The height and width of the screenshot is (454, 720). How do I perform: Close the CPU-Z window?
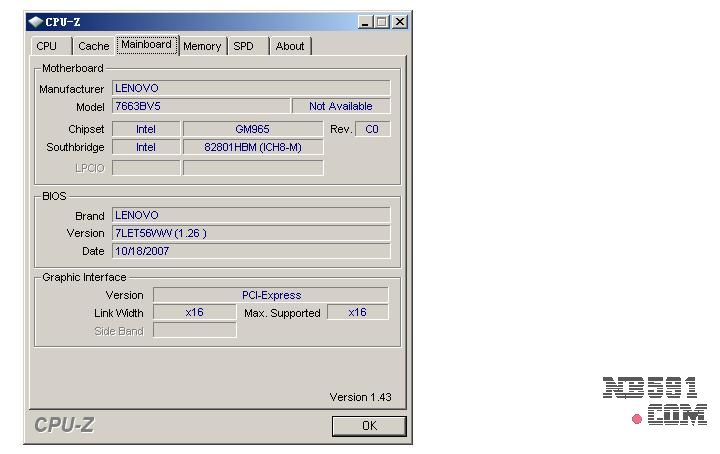click(400, 21)
